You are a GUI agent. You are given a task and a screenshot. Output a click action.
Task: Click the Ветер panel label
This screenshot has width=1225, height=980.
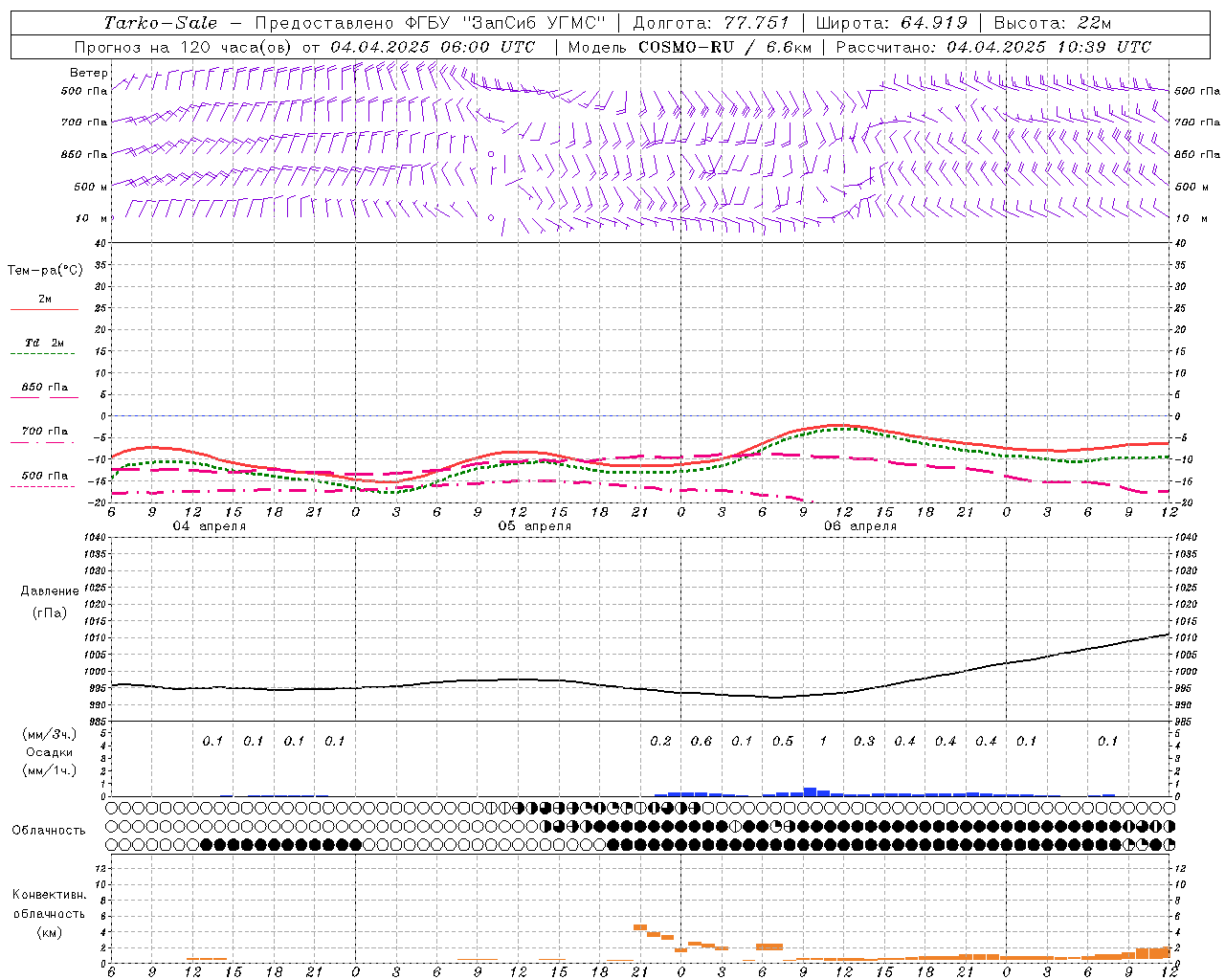pos(88,73)
